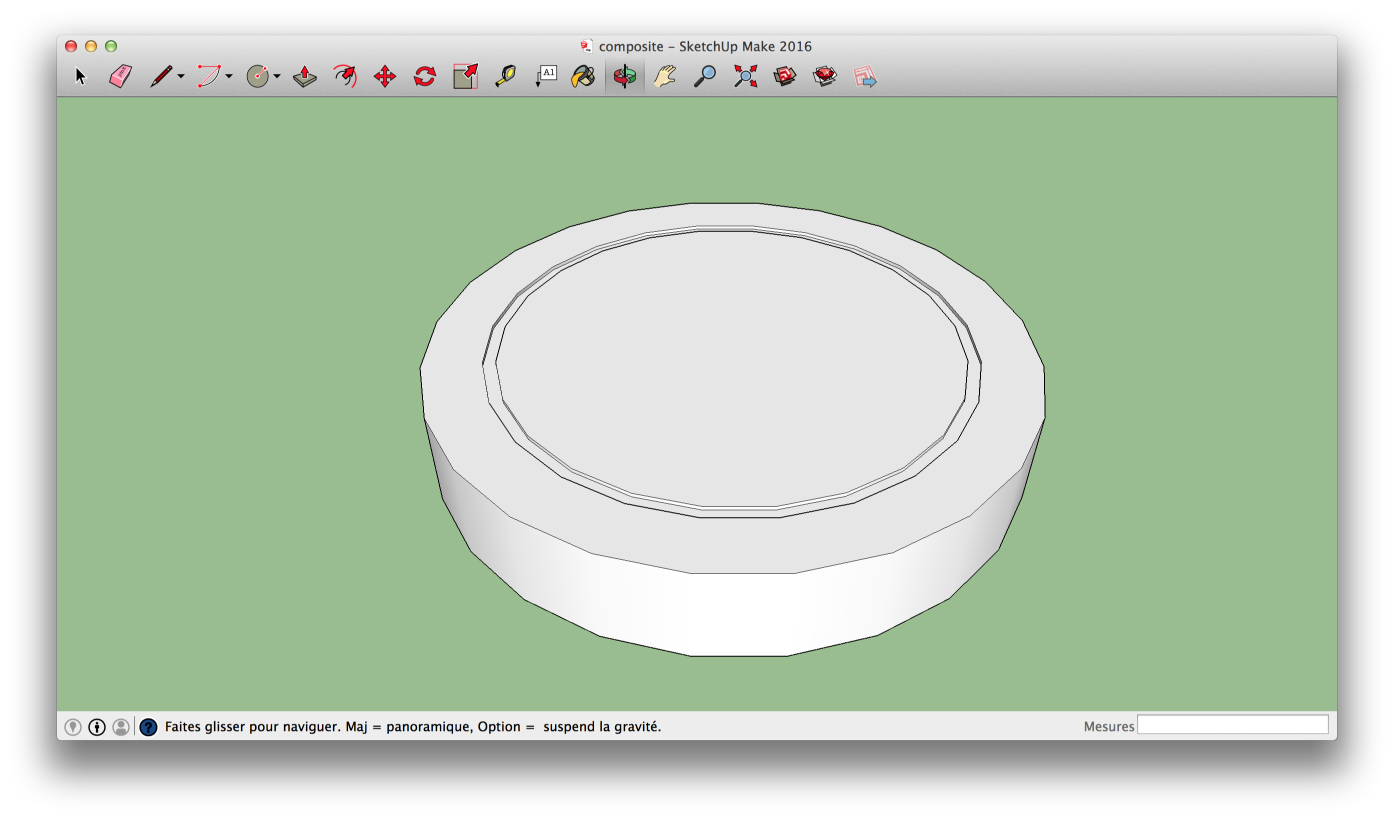Click inside the Mesures input box

pos(1233,725)
